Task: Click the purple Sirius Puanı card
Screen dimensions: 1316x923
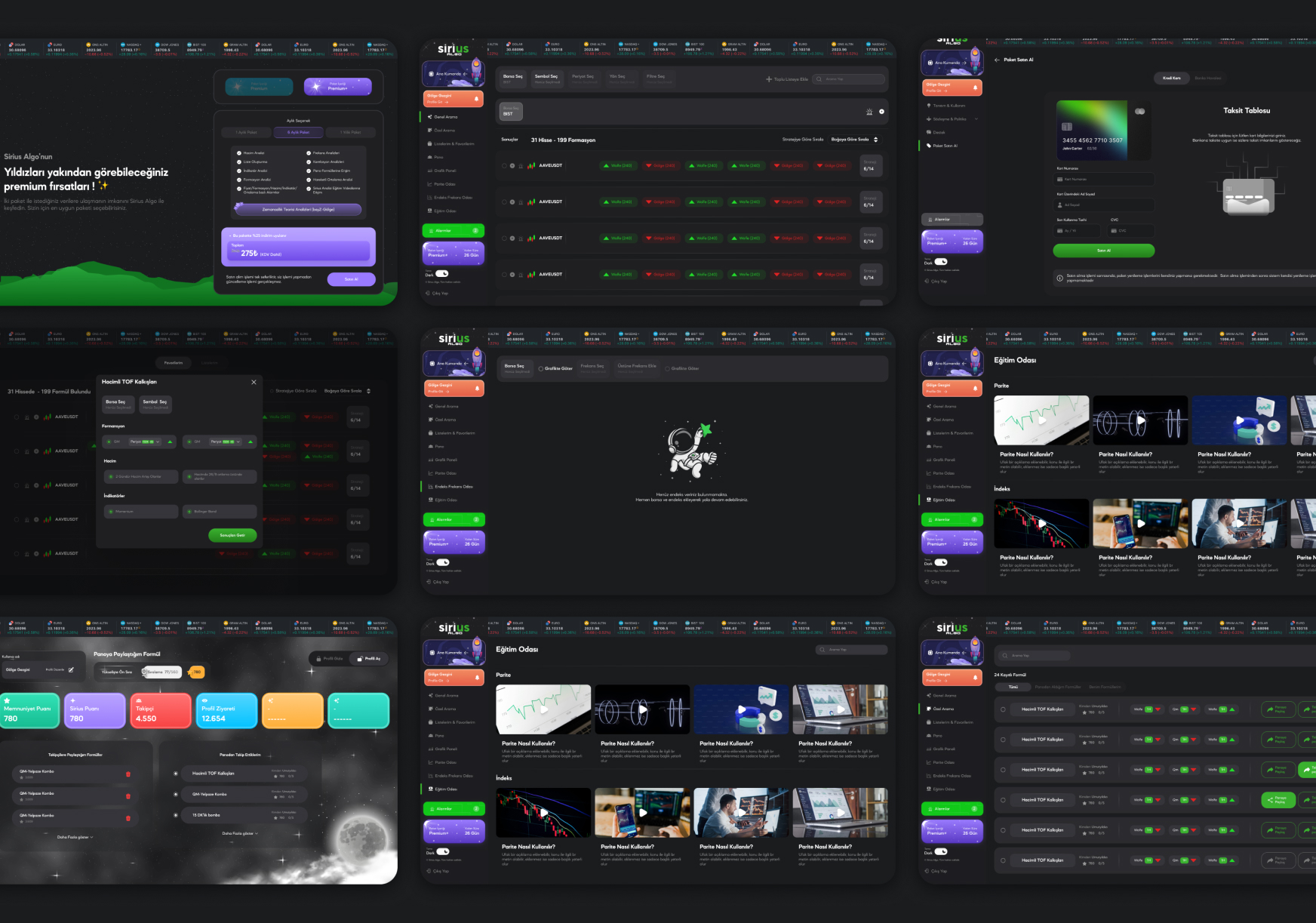Action: [x=94, y=711]
